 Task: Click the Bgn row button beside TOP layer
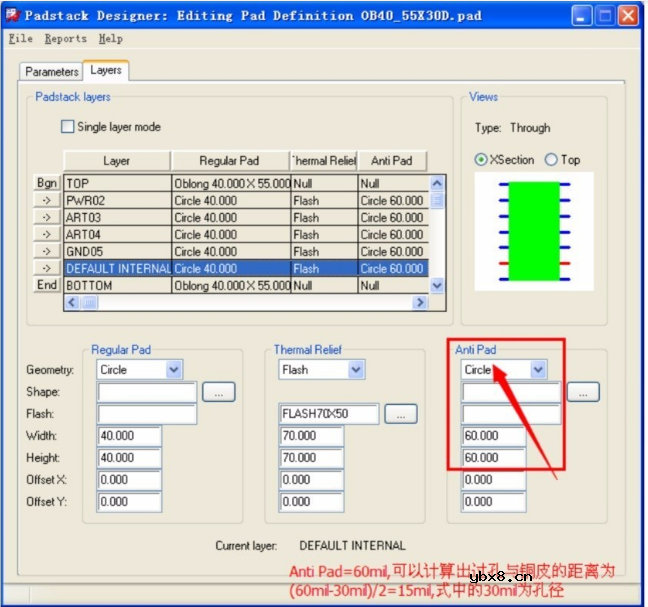pos(47,184)
